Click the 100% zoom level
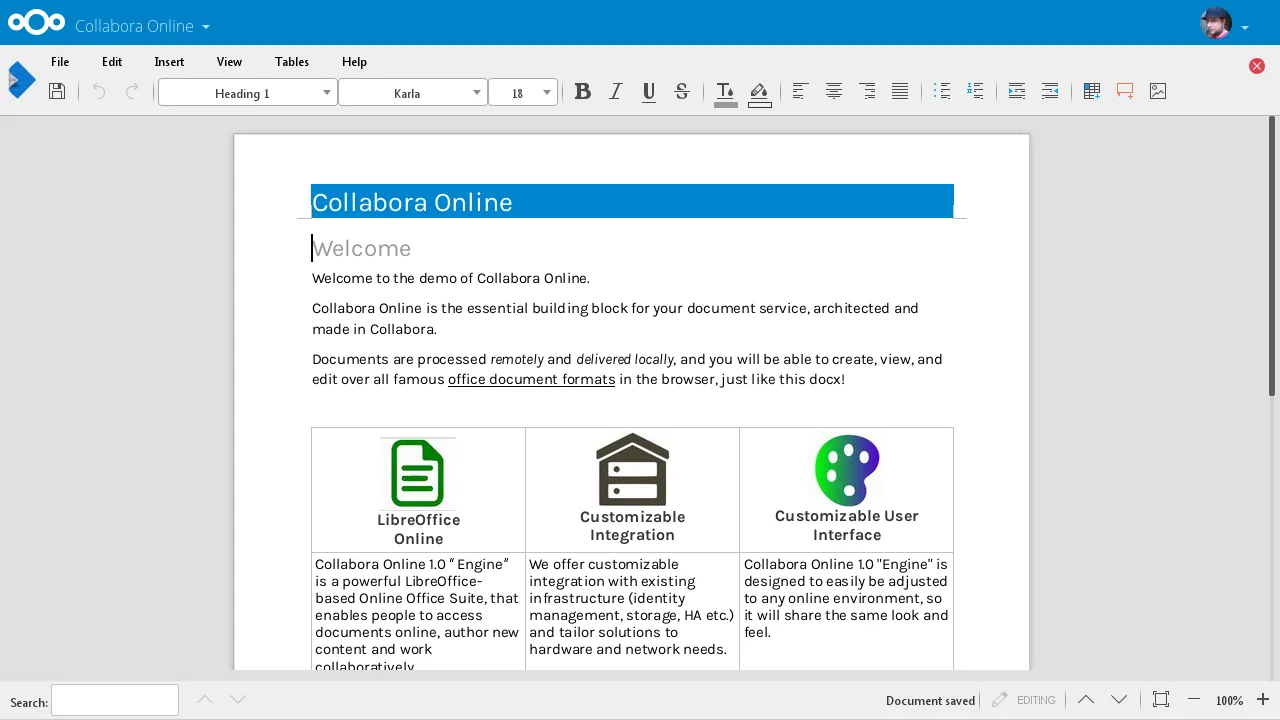The width and height of the screenshot is (1280, 720). click(x=1229, y=701)
